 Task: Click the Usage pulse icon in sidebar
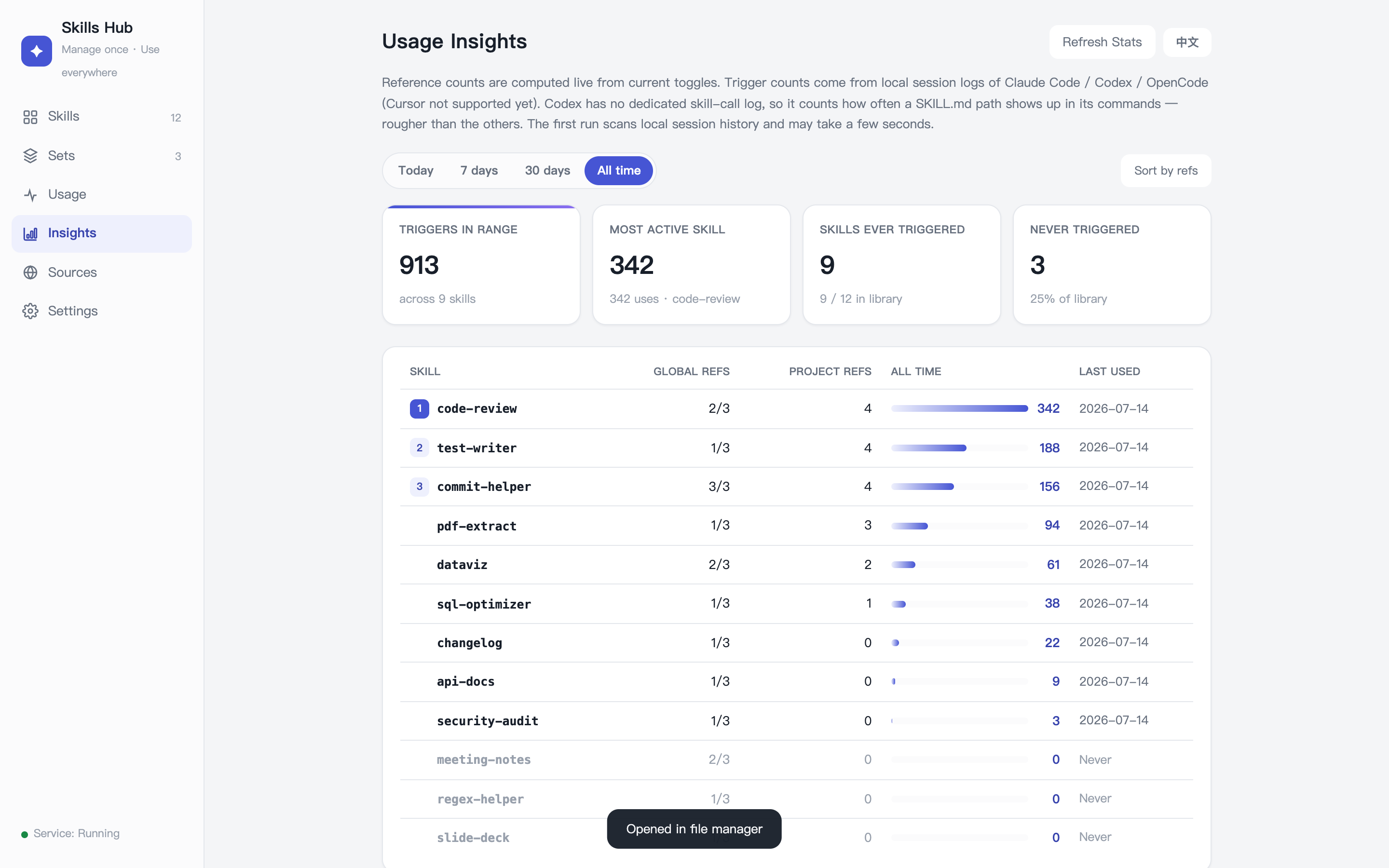coord(30,195)
